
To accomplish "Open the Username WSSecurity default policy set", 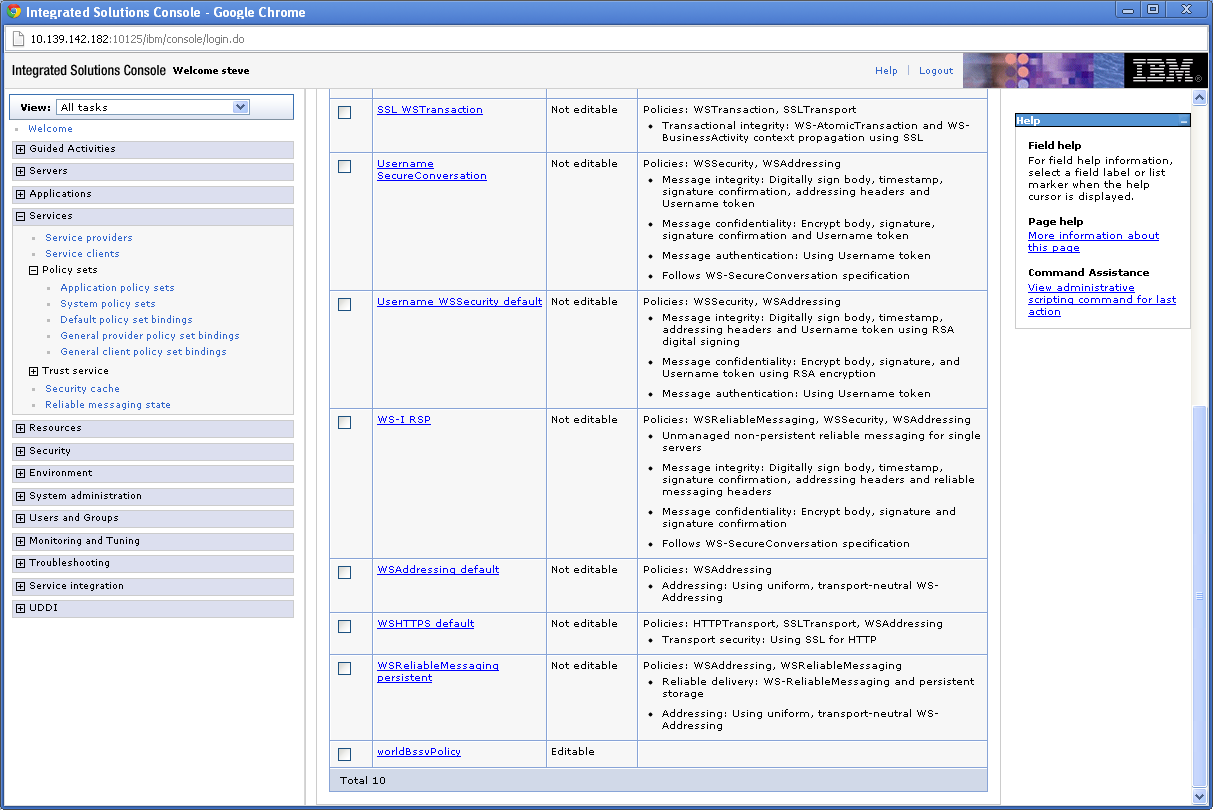I will tap(459, 302).
